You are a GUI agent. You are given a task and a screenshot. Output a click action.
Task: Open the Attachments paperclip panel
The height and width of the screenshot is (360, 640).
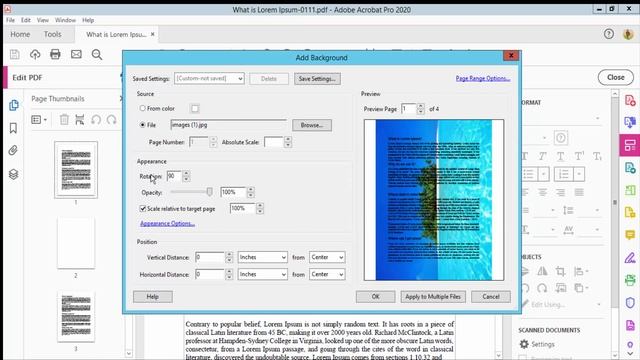(x=13, y=151)
